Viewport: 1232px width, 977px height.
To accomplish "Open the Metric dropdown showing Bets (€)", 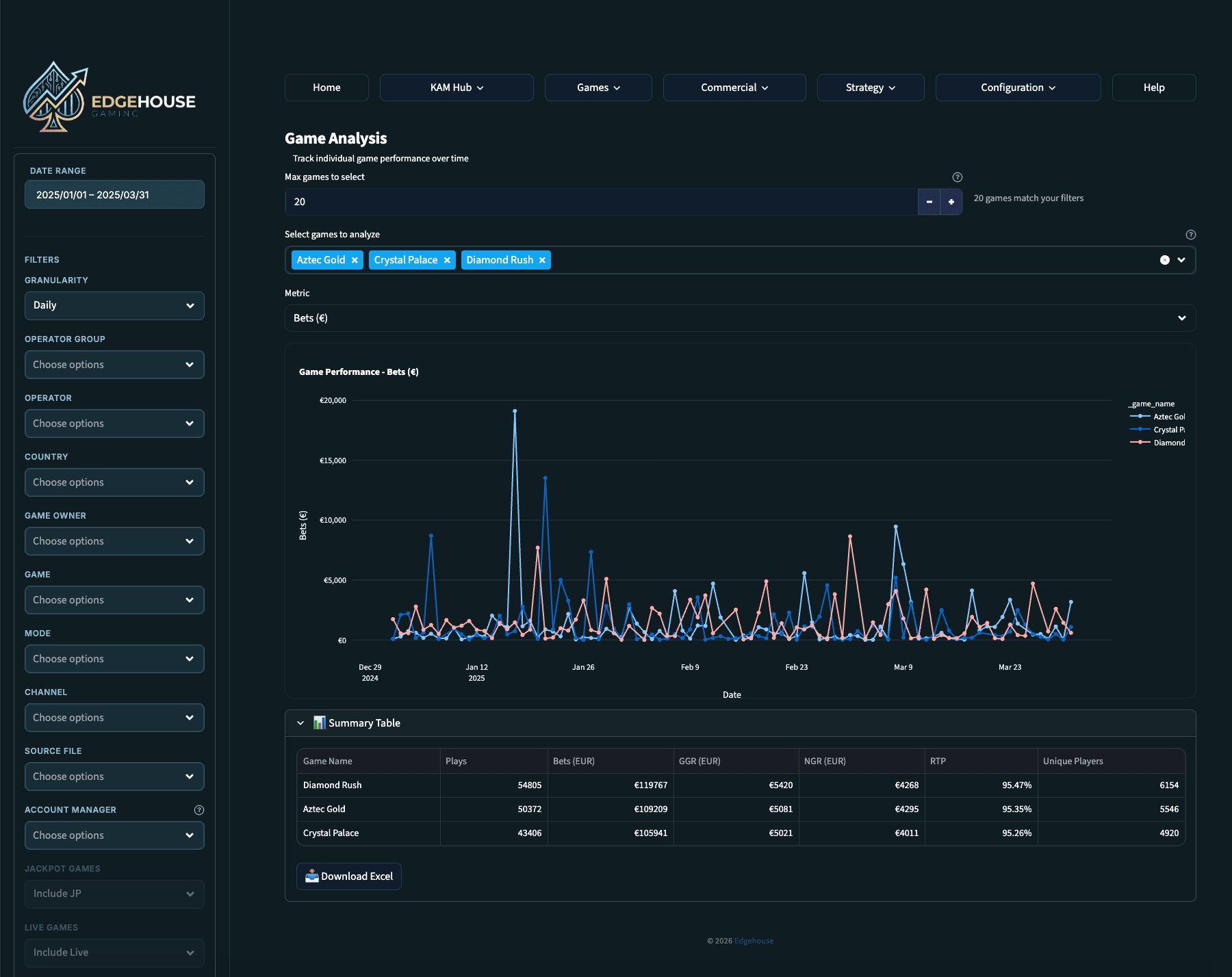I will click(x=739, y=318).
